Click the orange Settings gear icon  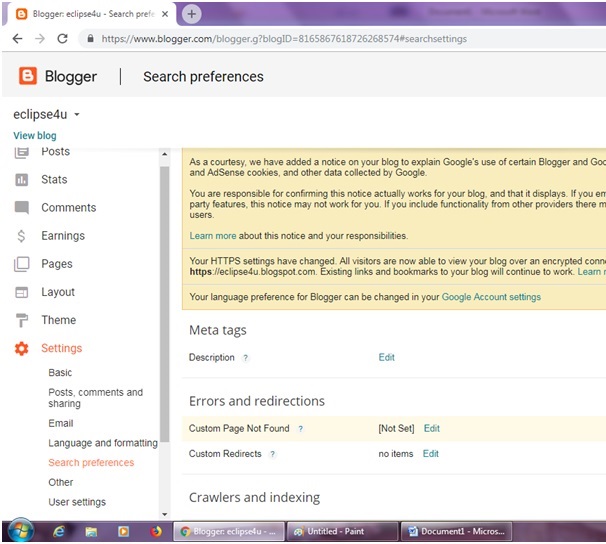22,348
